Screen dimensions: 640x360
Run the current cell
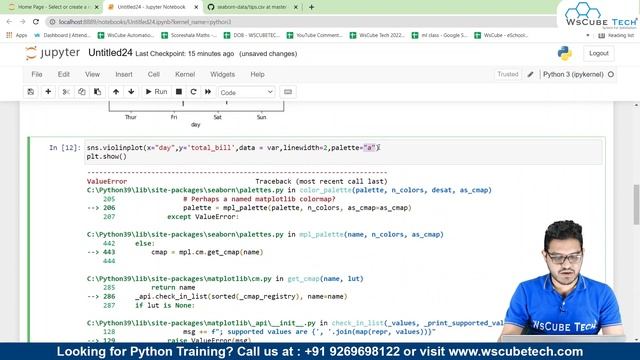pyautogui.click(x=156, y=92)
